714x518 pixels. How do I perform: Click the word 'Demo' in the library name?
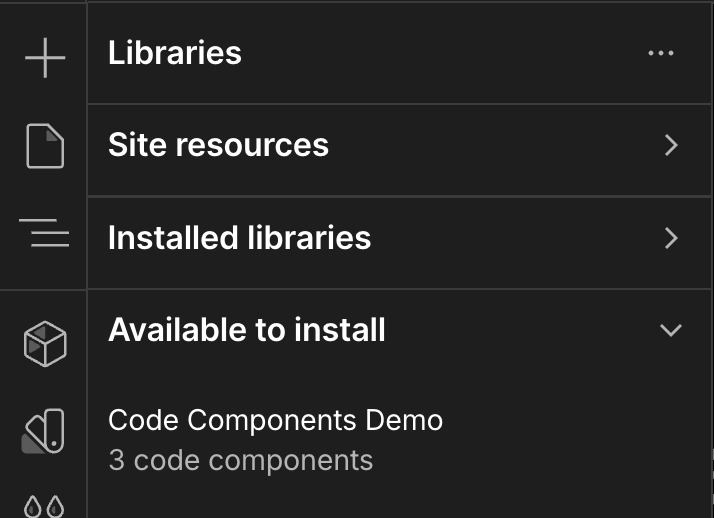coord(408,420)
